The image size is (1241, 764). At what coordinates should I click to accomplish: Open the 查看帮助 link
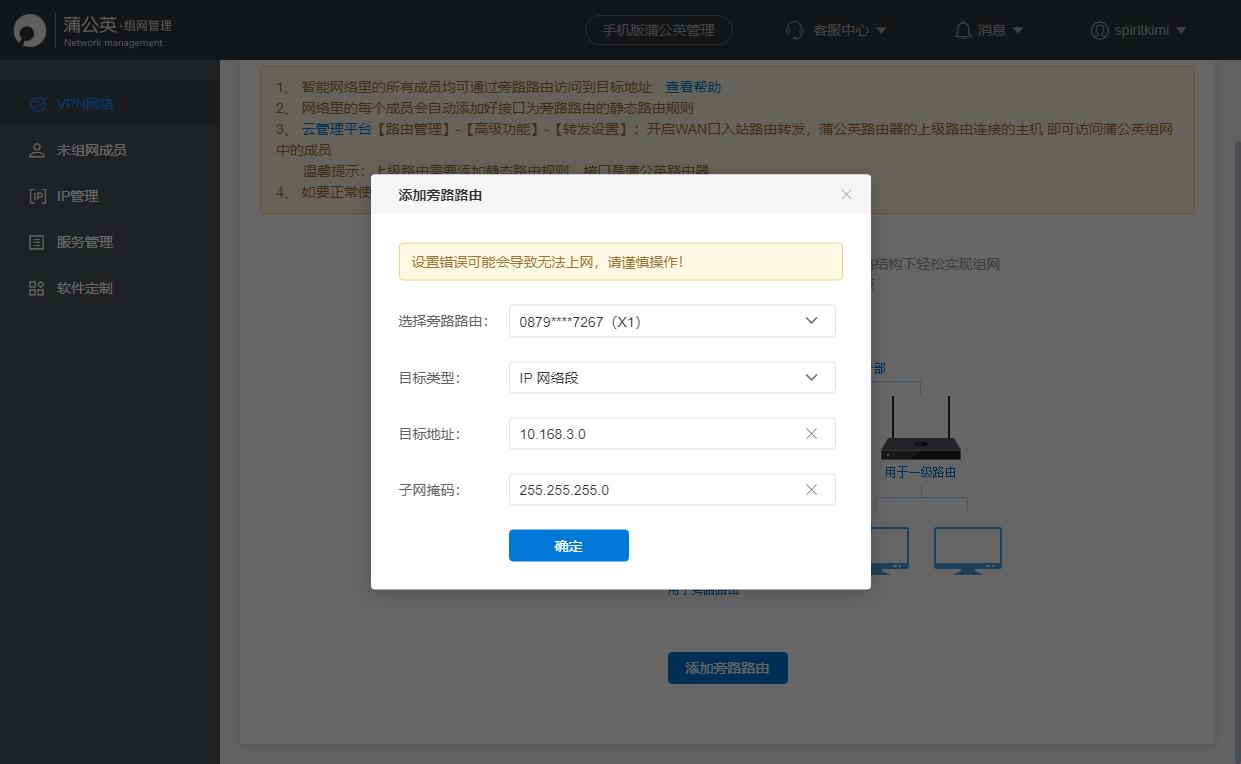pos(692,87)
